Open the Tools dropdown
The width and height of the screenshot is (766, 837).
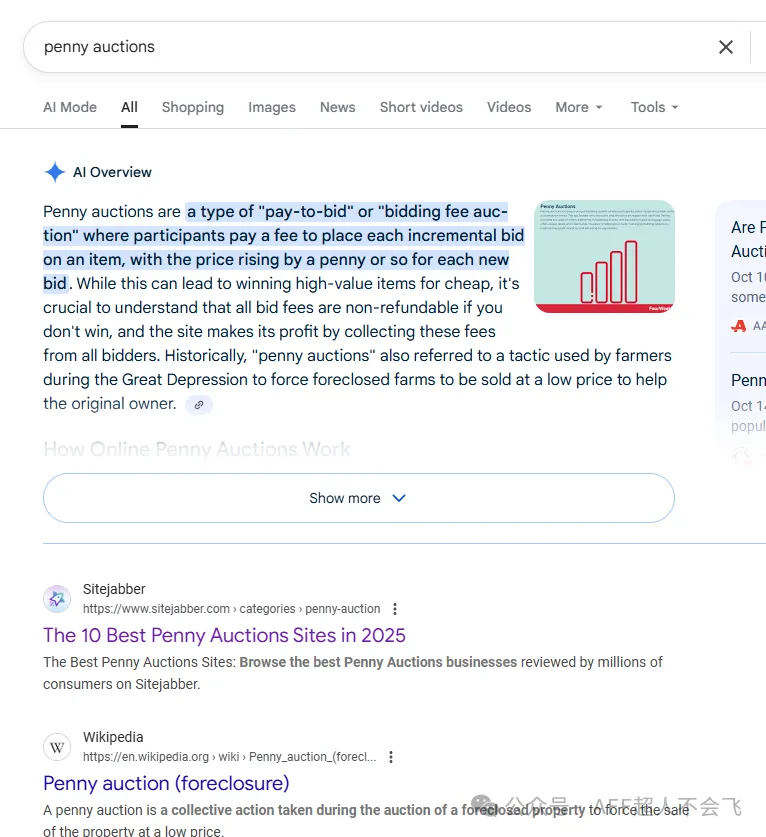click(654, 107)
